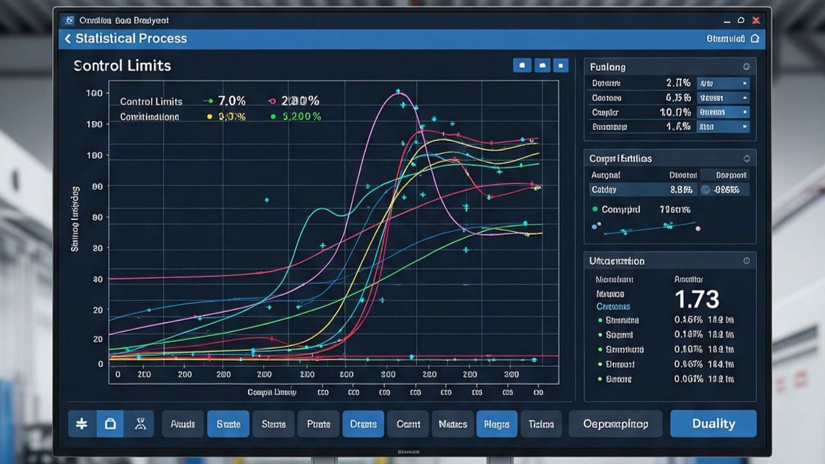The image size is (825, 464).
Task: Open the home icon in the blue header
Action: [755, 38]
